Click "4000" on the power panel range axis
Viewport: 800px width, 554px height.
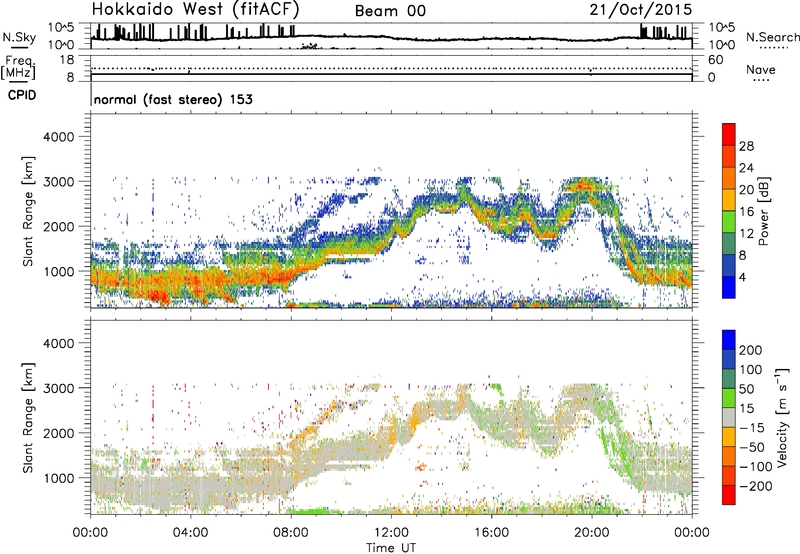58,137
